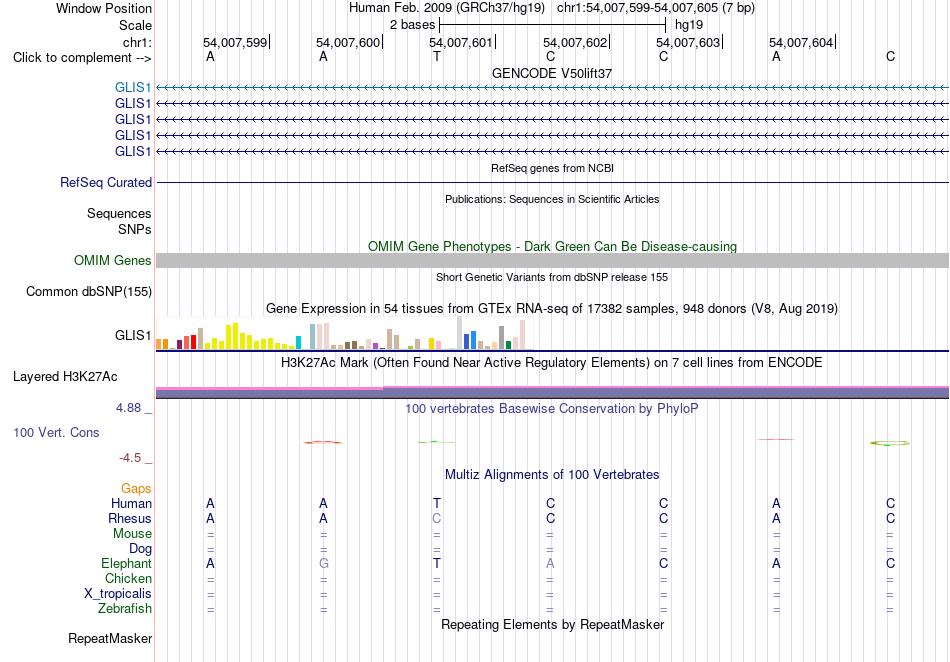Viewport: 950px width, 662px height.
Task: Click the RepeatMasker track label
Action: (110, 638)
